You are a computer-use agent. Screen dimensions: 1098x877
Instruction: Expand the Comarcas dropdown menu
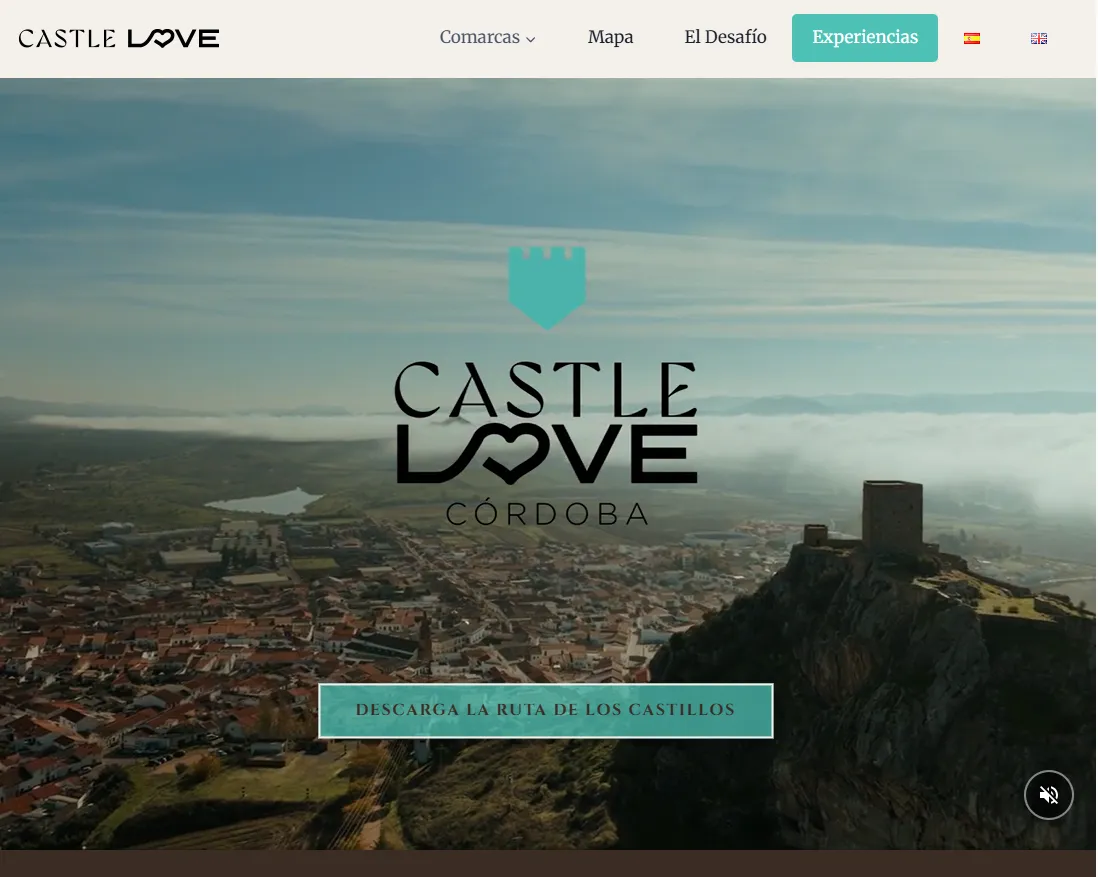coord(487,37)
